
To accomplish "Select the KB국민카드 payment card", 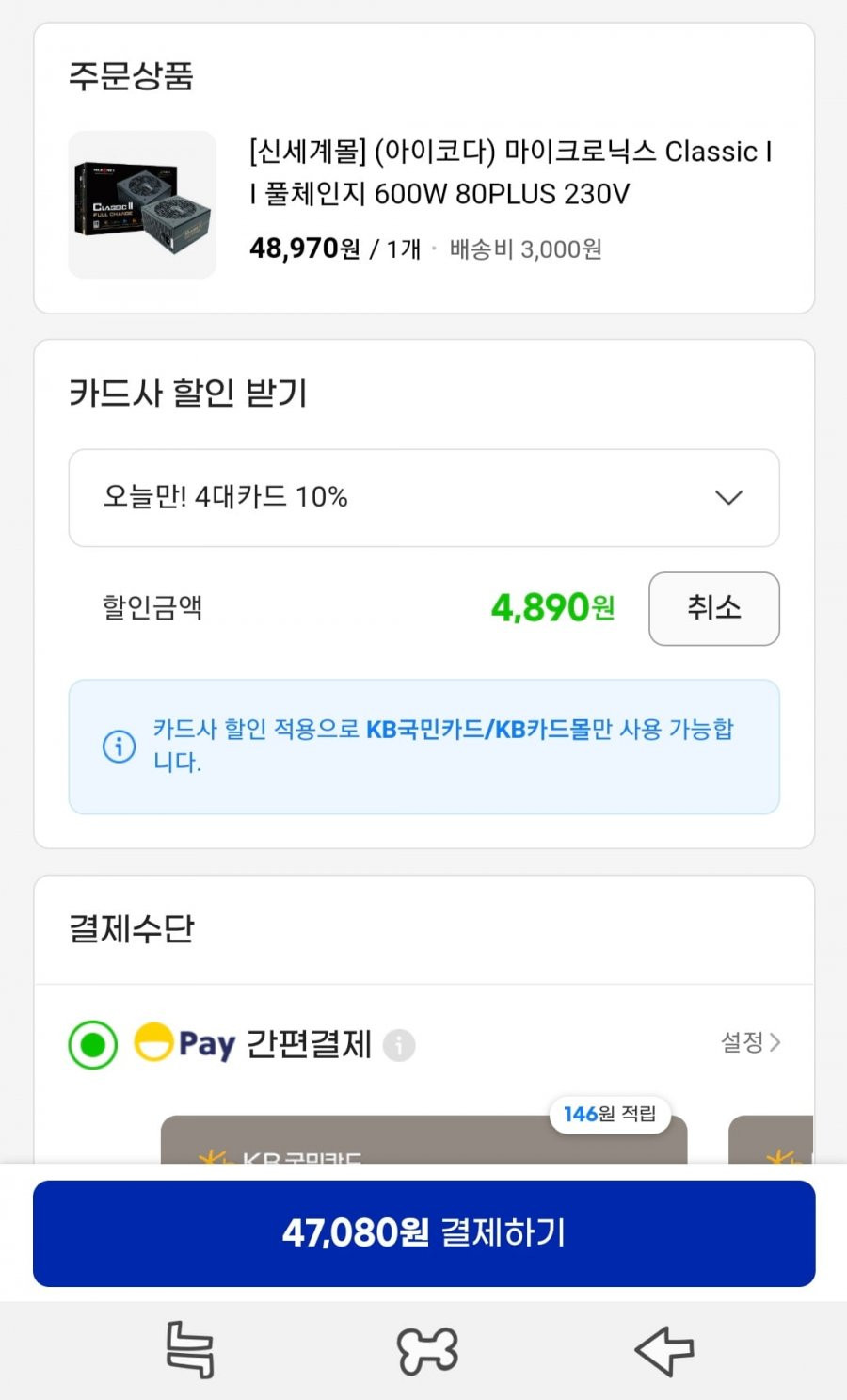I will point(423,1140).
